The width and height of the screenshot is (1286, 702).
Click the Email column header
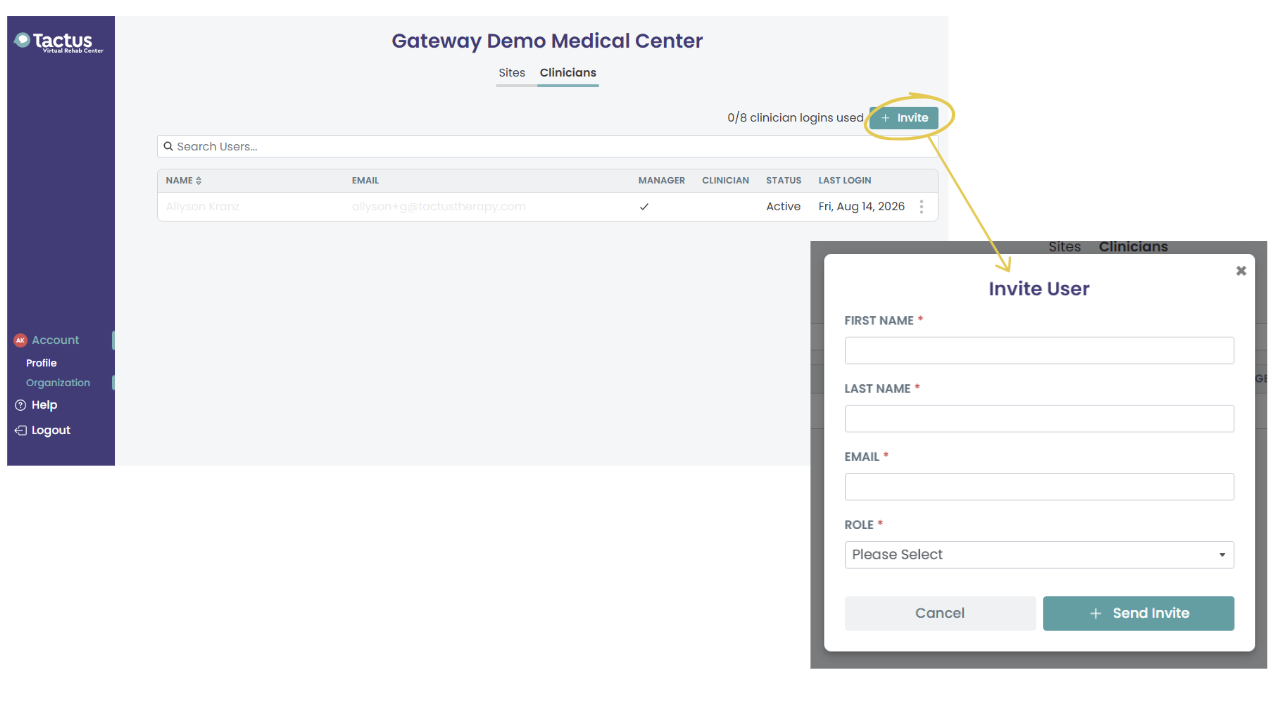(365, 181)
